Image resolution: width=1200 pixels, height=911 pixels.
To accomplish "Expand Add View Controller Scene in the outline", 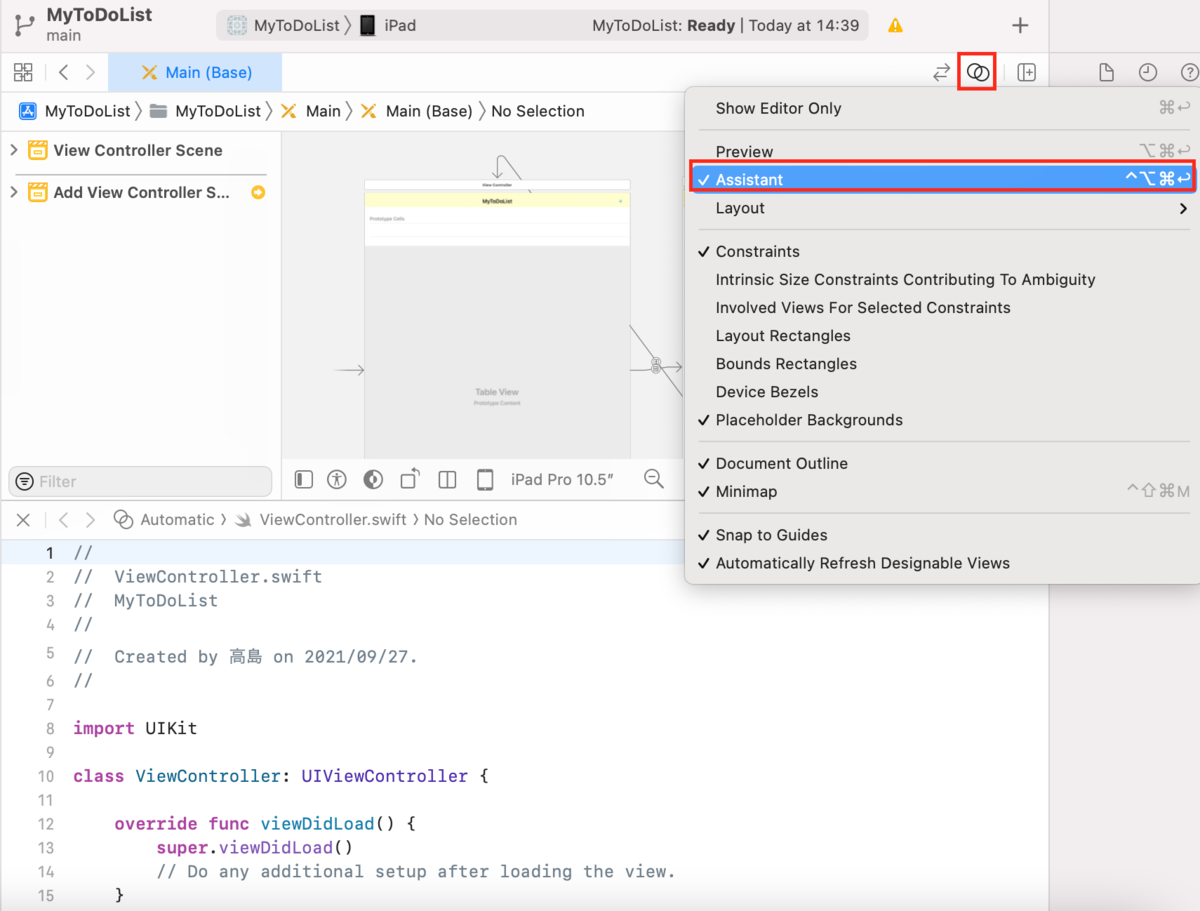I will click(x=14, y=192).
